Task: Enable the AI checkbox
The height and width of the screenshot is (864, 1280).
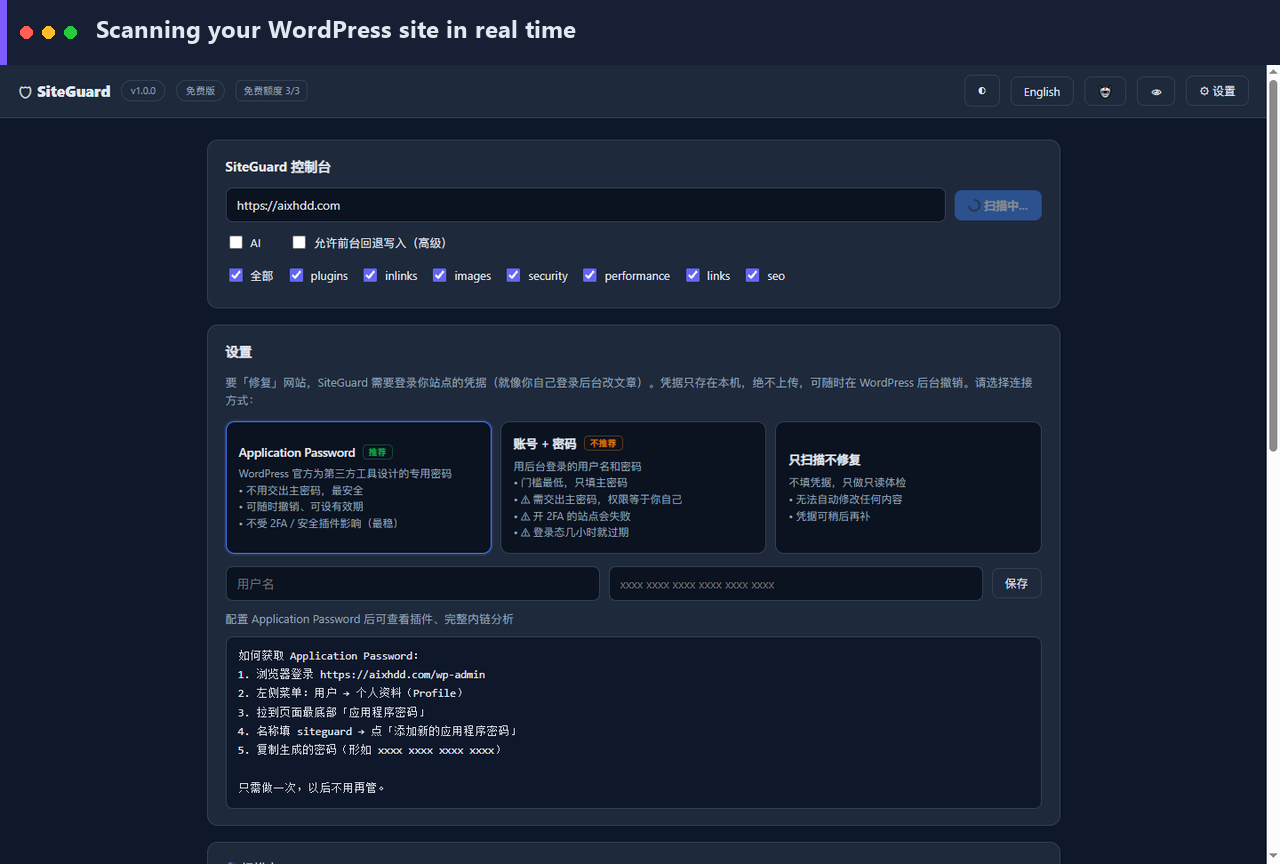Action: [x=236, y=242]
